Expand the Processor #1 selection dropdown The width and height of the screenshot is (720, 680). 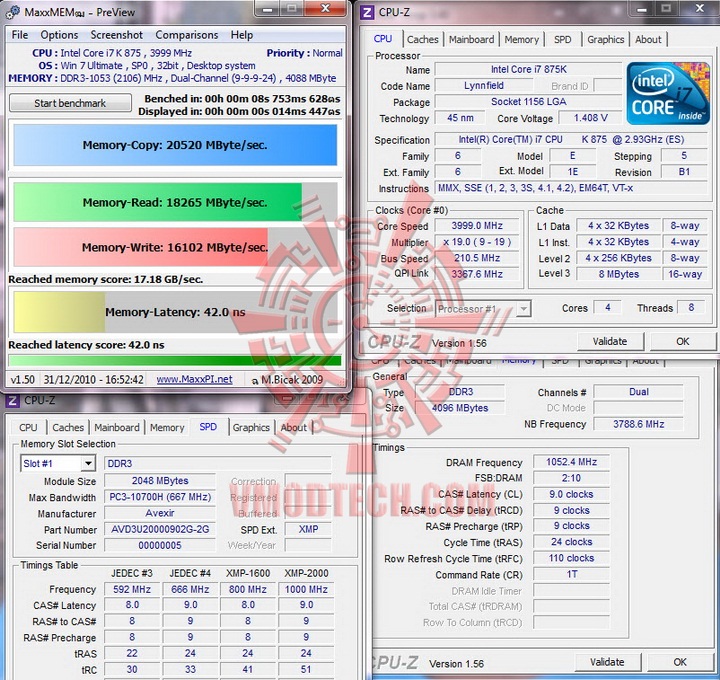[x=523, y=309]
